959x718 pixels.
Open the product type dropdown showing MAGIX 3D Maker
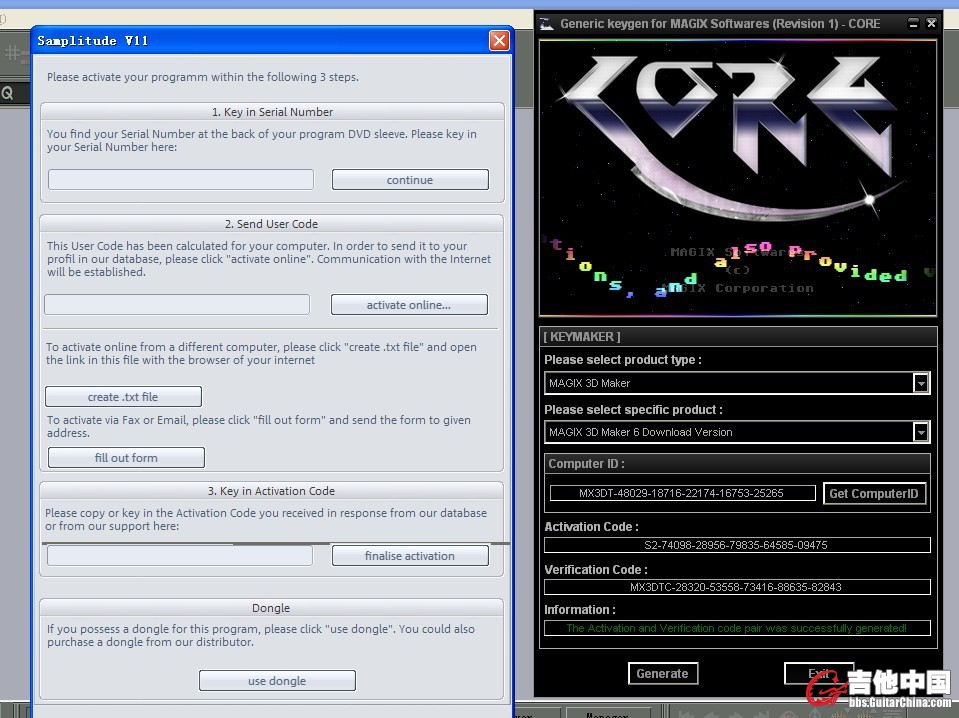click(737, 383)
